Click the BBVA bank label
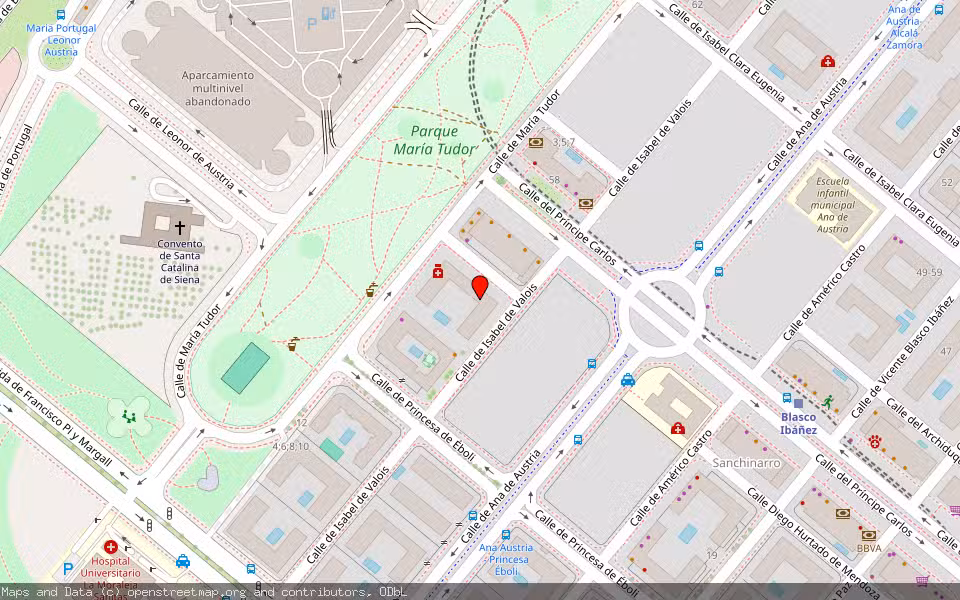This screenshot has height=600, width=960. (x=869, y=548)
